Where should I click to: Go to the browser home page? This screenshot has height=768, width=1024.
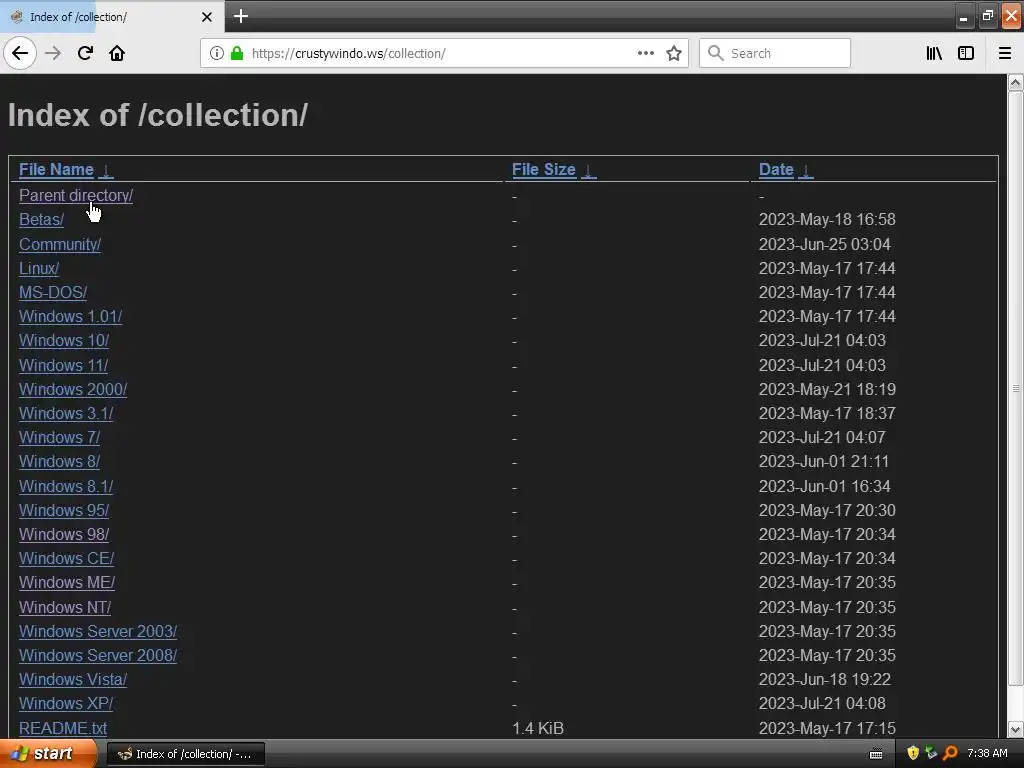tap(117, 53)
